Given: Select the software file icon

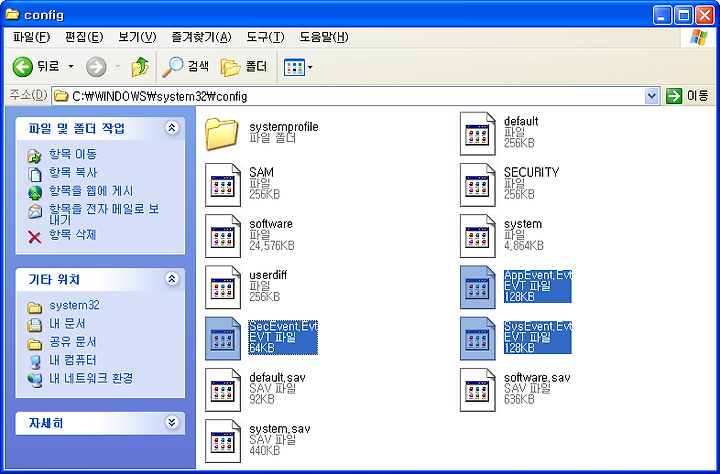Looking at the screenshot, I should [x=223, y=236].
